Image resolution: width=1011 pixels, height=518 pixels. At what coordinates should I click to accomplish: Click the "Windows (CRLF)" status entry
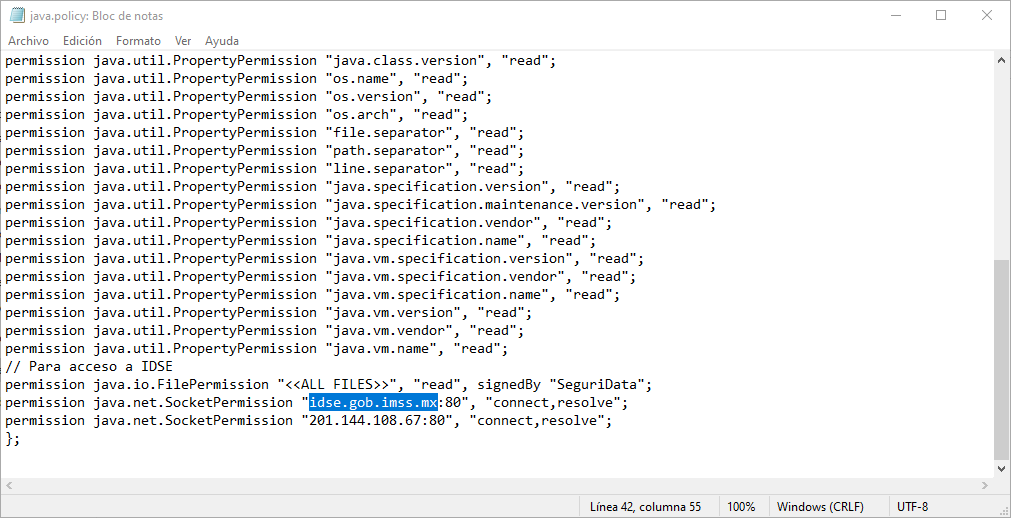coord(820,506)
